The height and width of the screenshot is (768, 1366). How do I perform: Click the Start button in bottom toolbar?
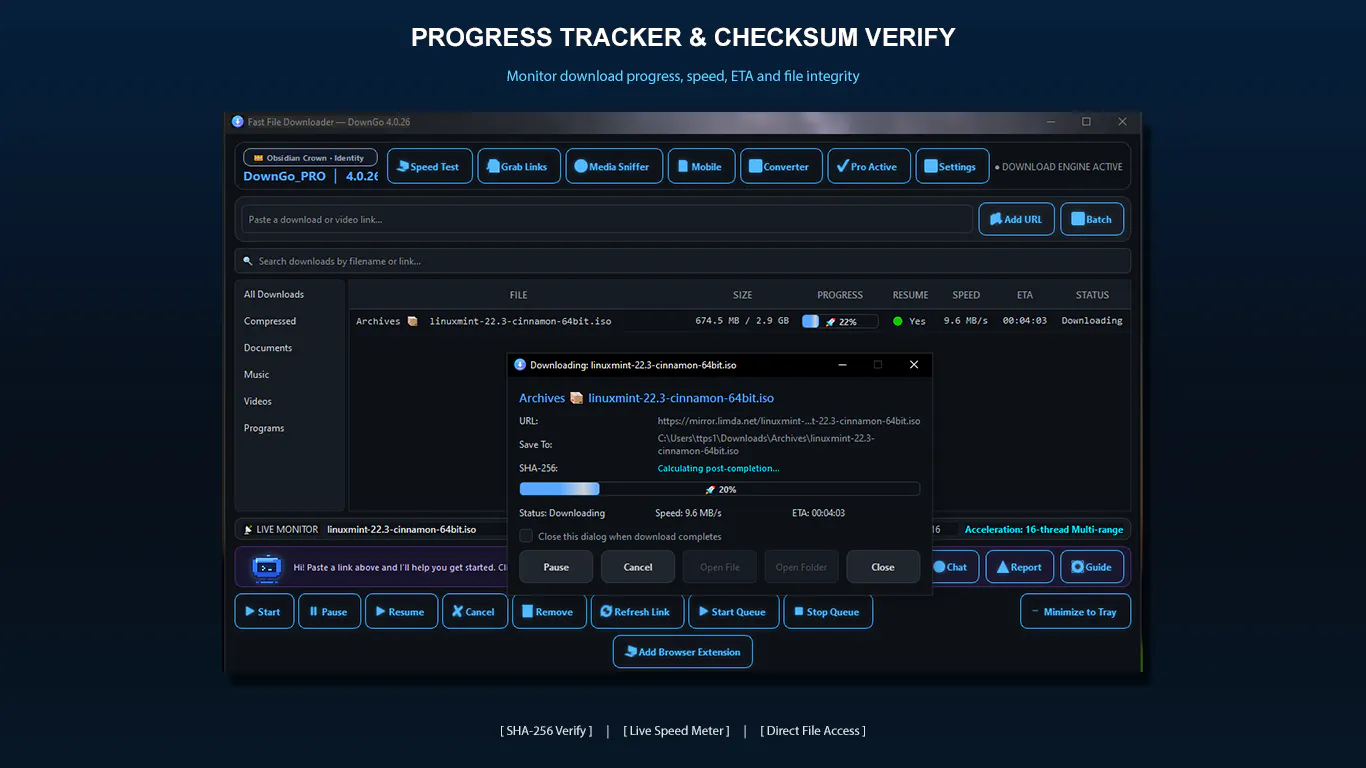(x=264, y=612)
